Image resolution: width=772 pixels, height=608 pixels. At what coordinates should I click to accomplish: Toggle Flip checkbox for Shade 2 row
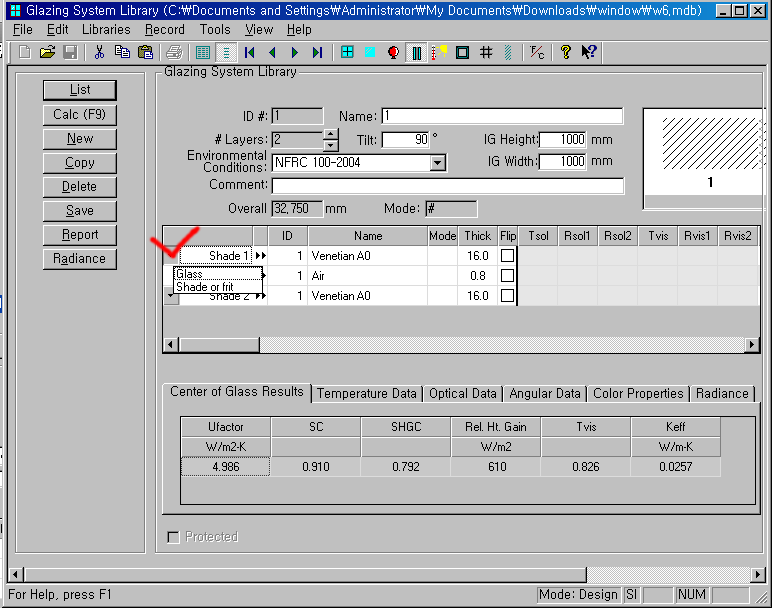coord(508,296)
